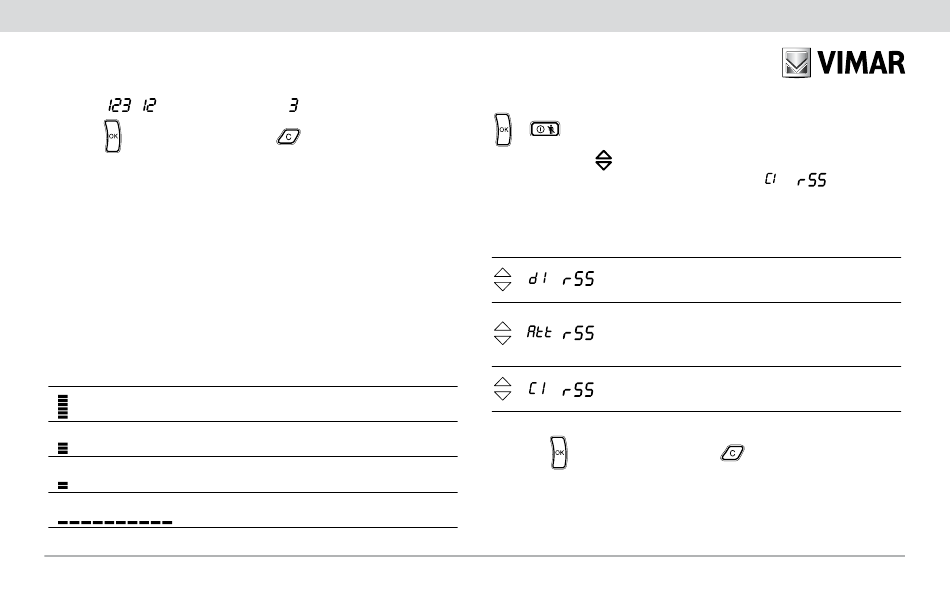Click the VIMAR logo
The width and height of the screenshot is (950, 608).
point(843,62)
